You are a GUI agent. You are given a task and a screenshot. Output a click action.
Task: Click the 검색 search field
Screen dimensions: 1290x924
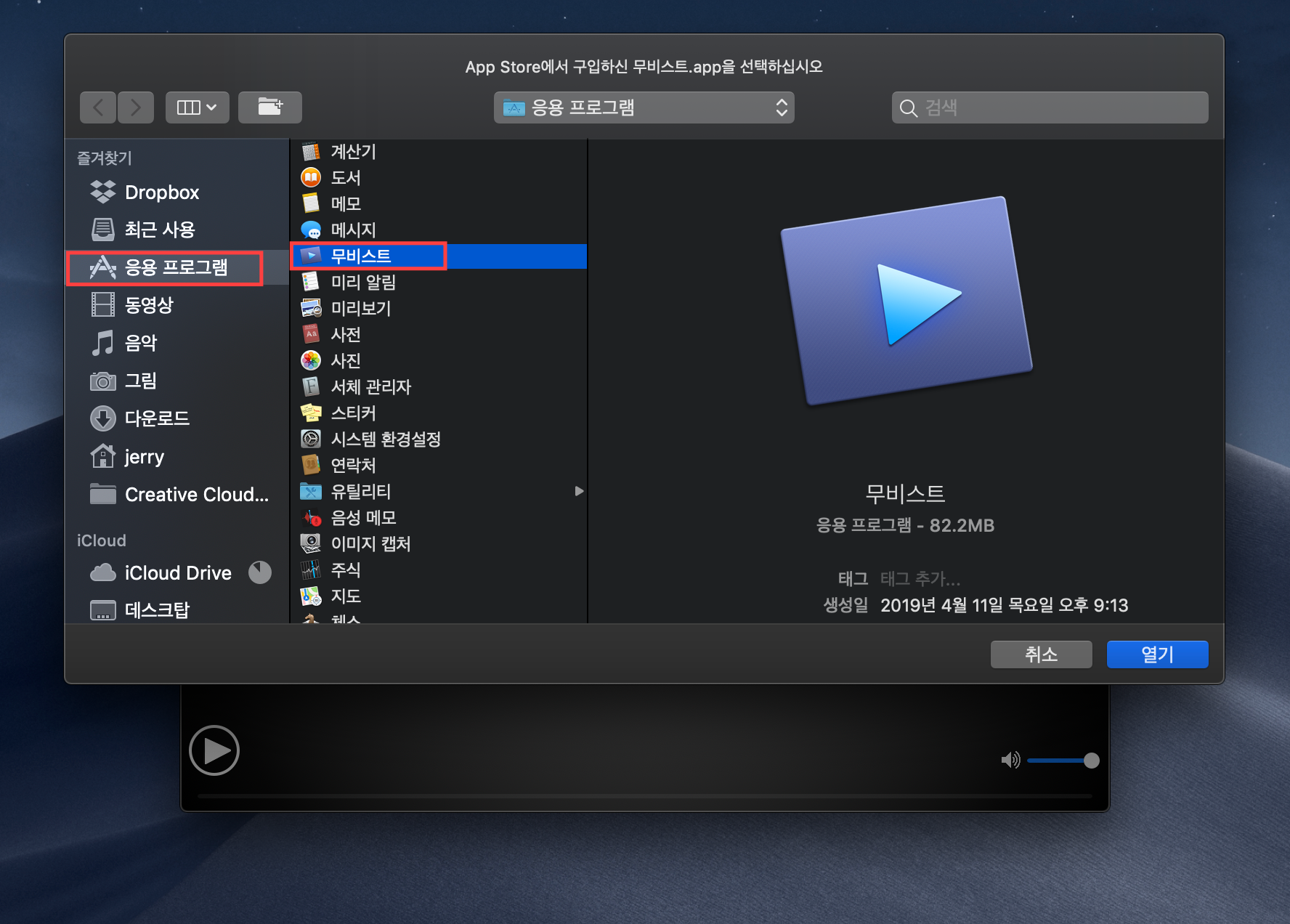click(x=1050, y=108)
